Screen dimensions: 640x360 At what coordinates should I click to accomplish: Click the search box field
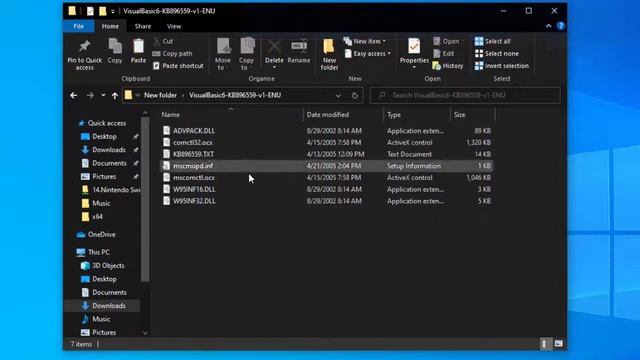pos(465,96)
